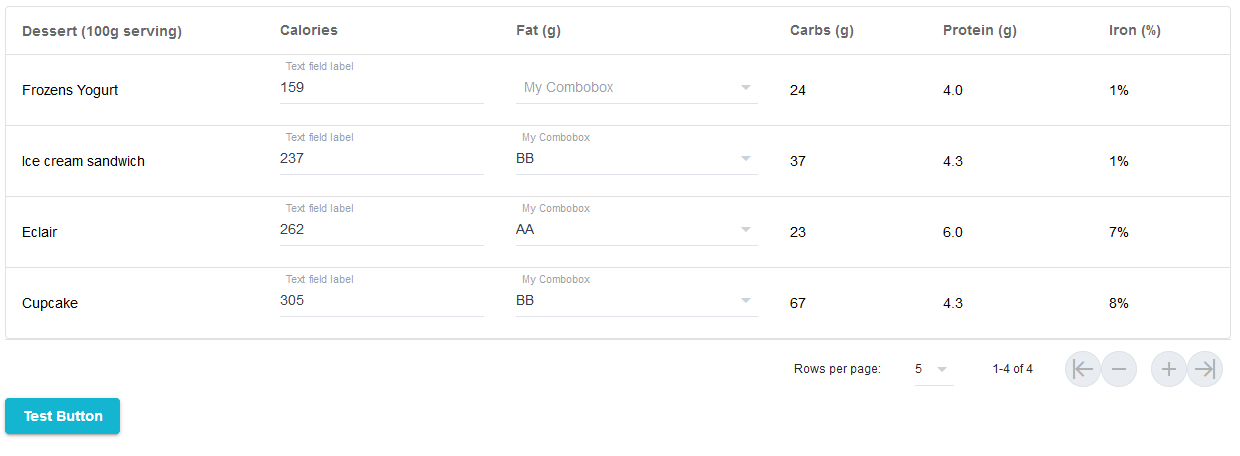Select the calories field showing 262
Image resolution: width=1240 pixels, height=456 pixels.
[x=382, y=229]
